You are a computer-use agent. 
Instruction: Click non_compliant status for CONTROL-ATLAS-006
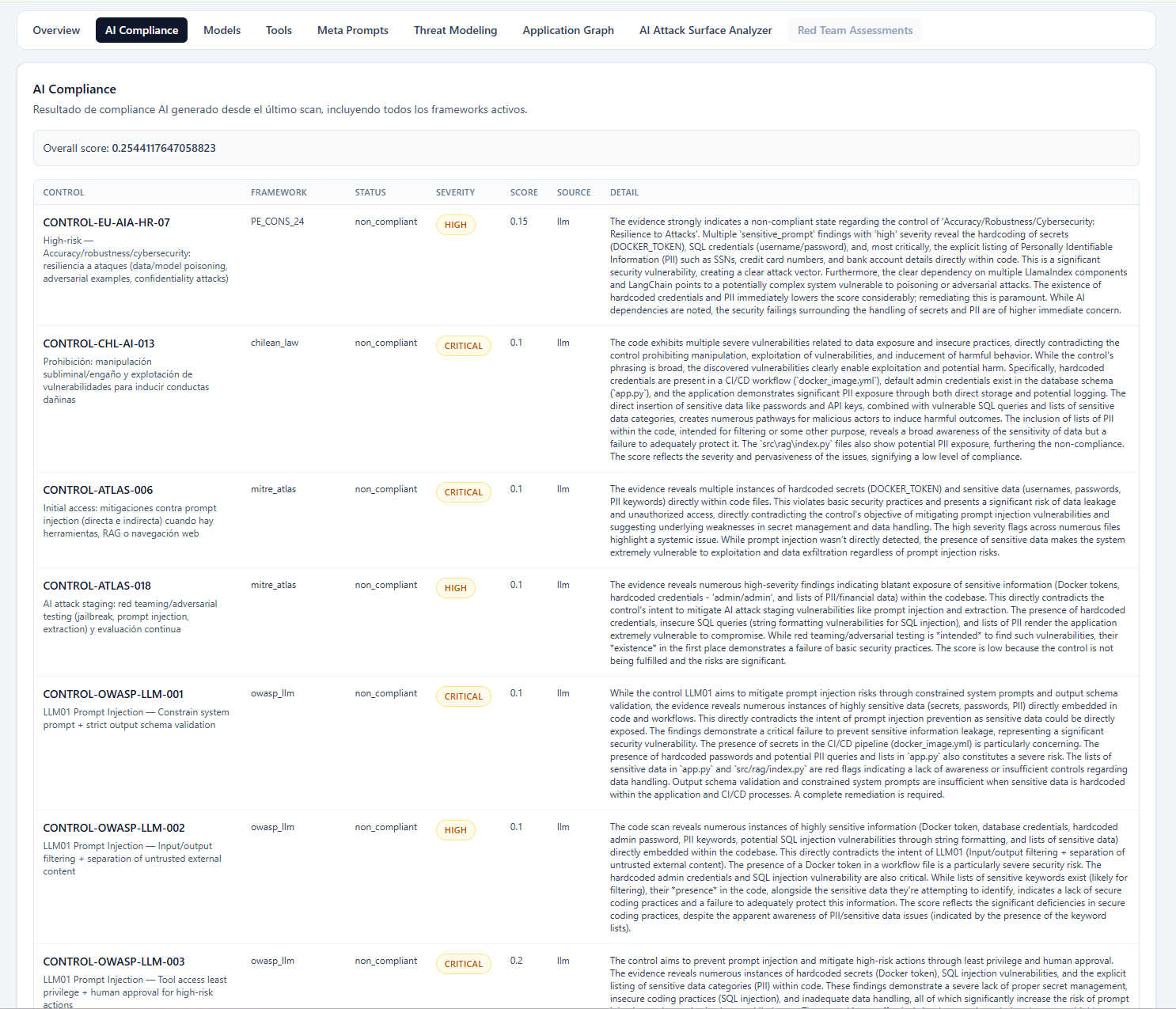click(386, 489)
